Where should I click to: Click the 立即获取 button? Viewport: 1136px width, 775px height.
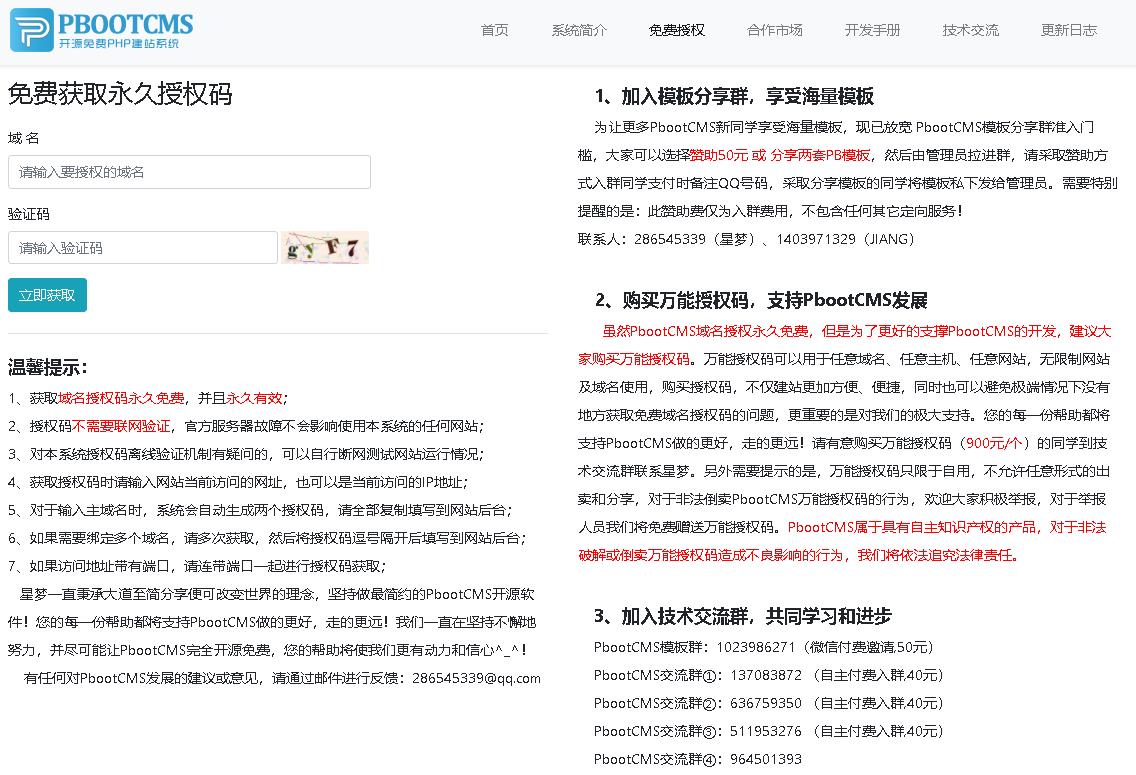coord(47,295)
